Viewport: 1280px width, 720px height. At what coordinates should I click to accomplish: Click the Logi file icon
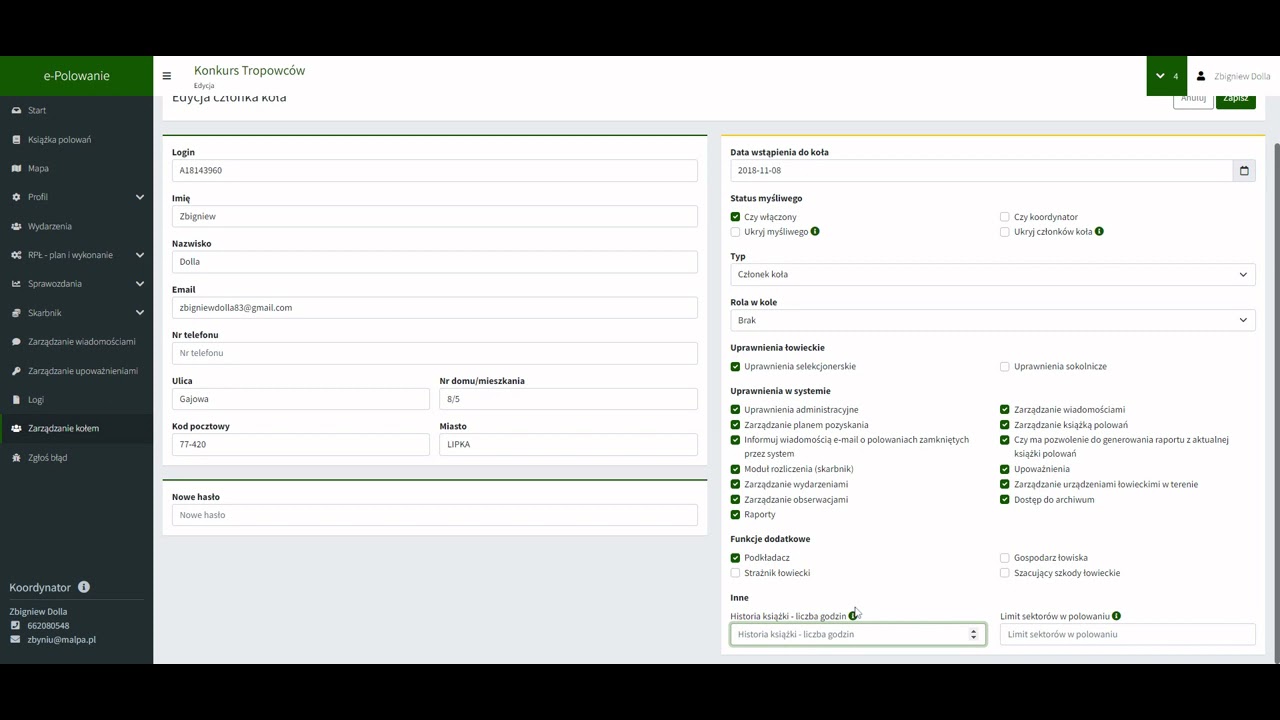[x=16, y=399]
